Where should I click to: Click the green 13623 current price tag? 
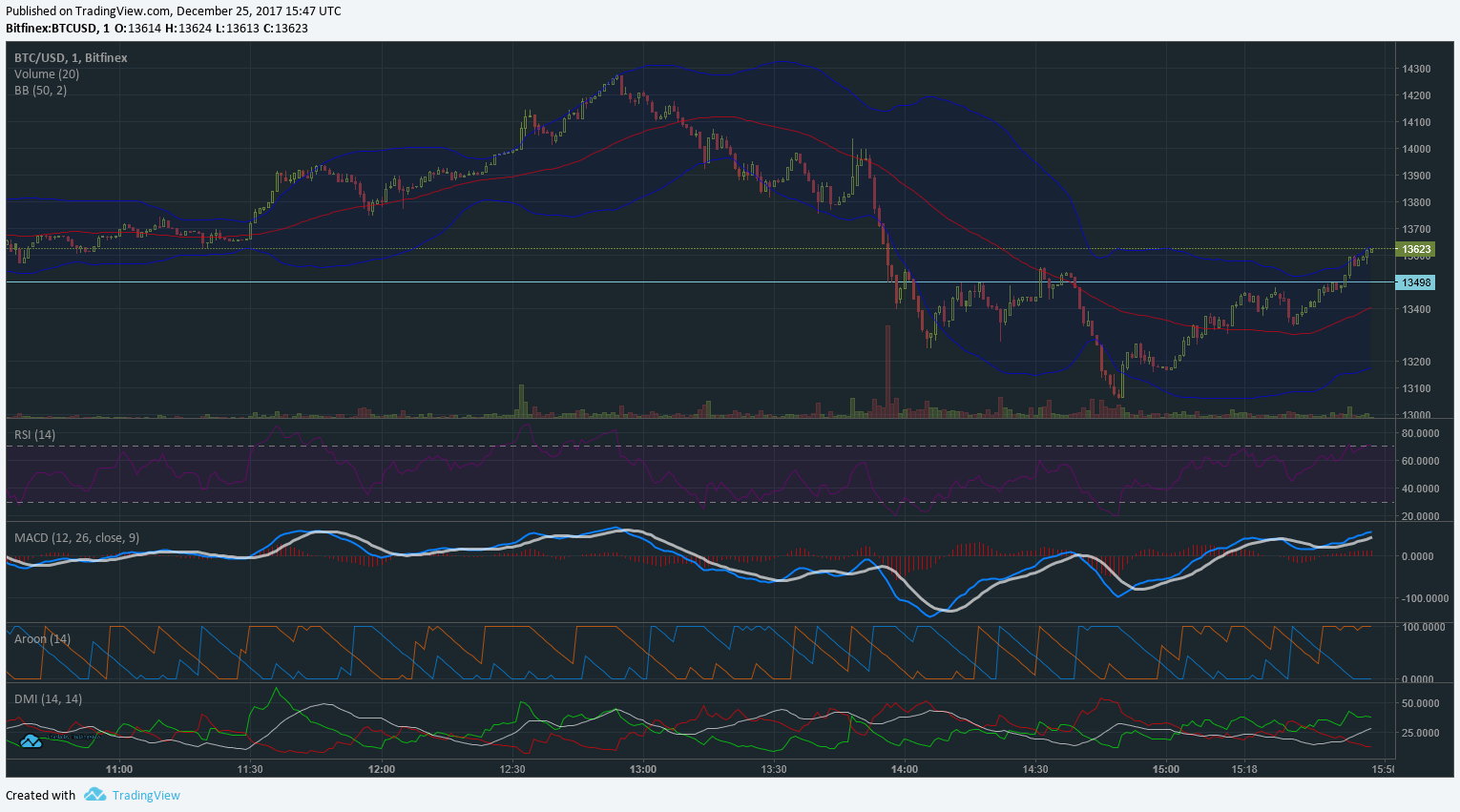(1415, 250)
